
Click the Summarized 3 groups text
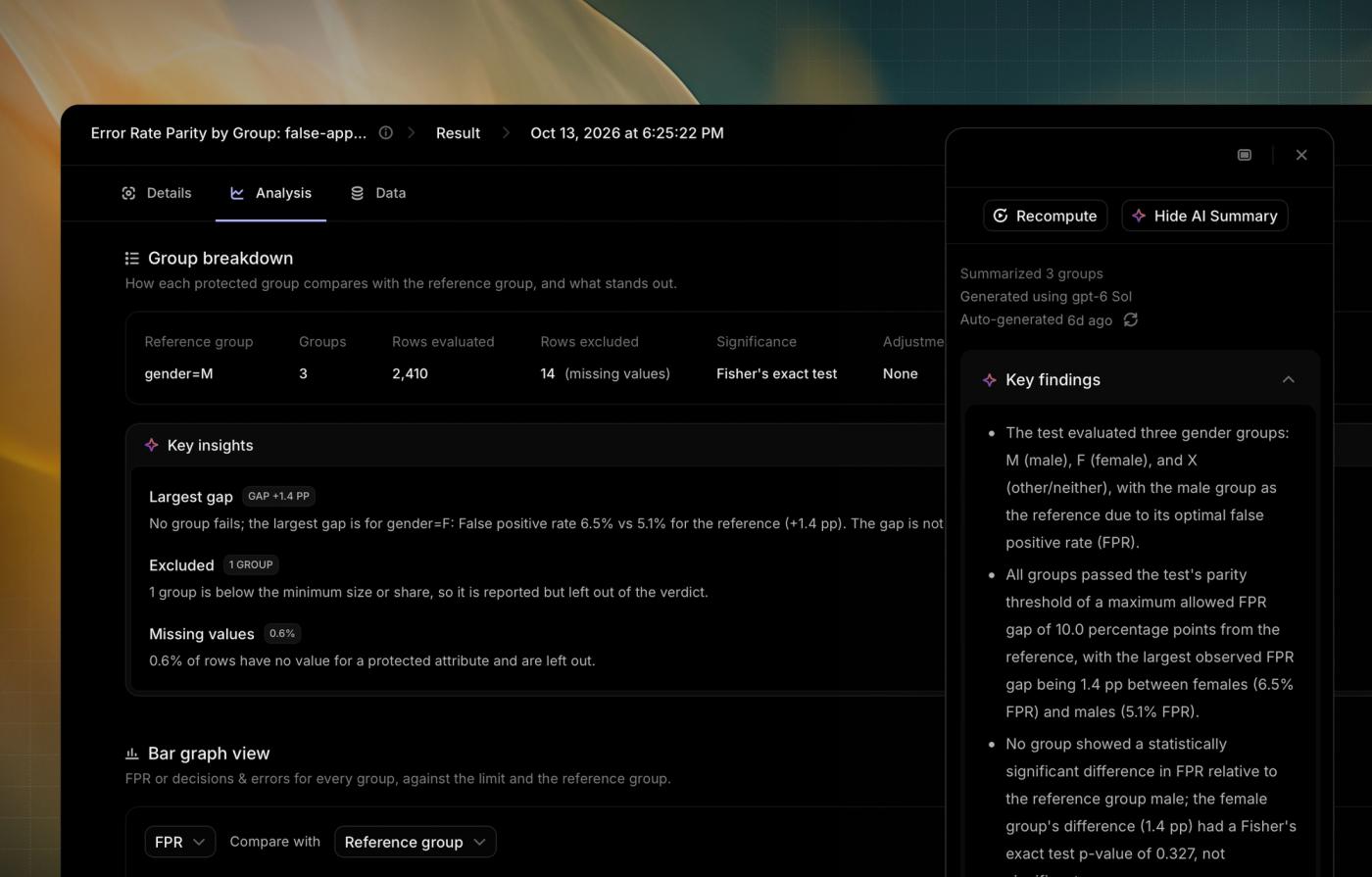(x=1031, y=273)
